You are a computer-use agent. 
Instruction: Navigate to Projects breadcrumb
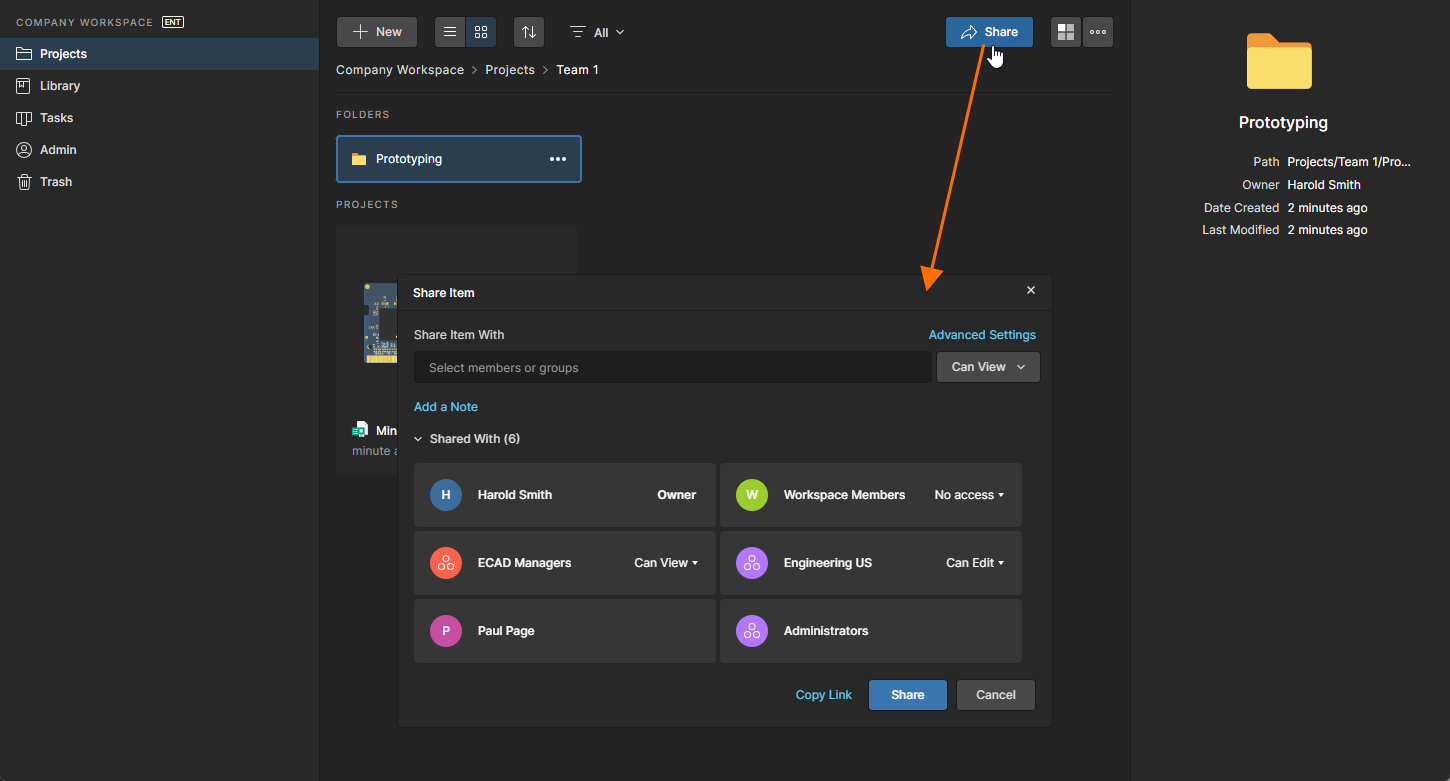point(510,70)
